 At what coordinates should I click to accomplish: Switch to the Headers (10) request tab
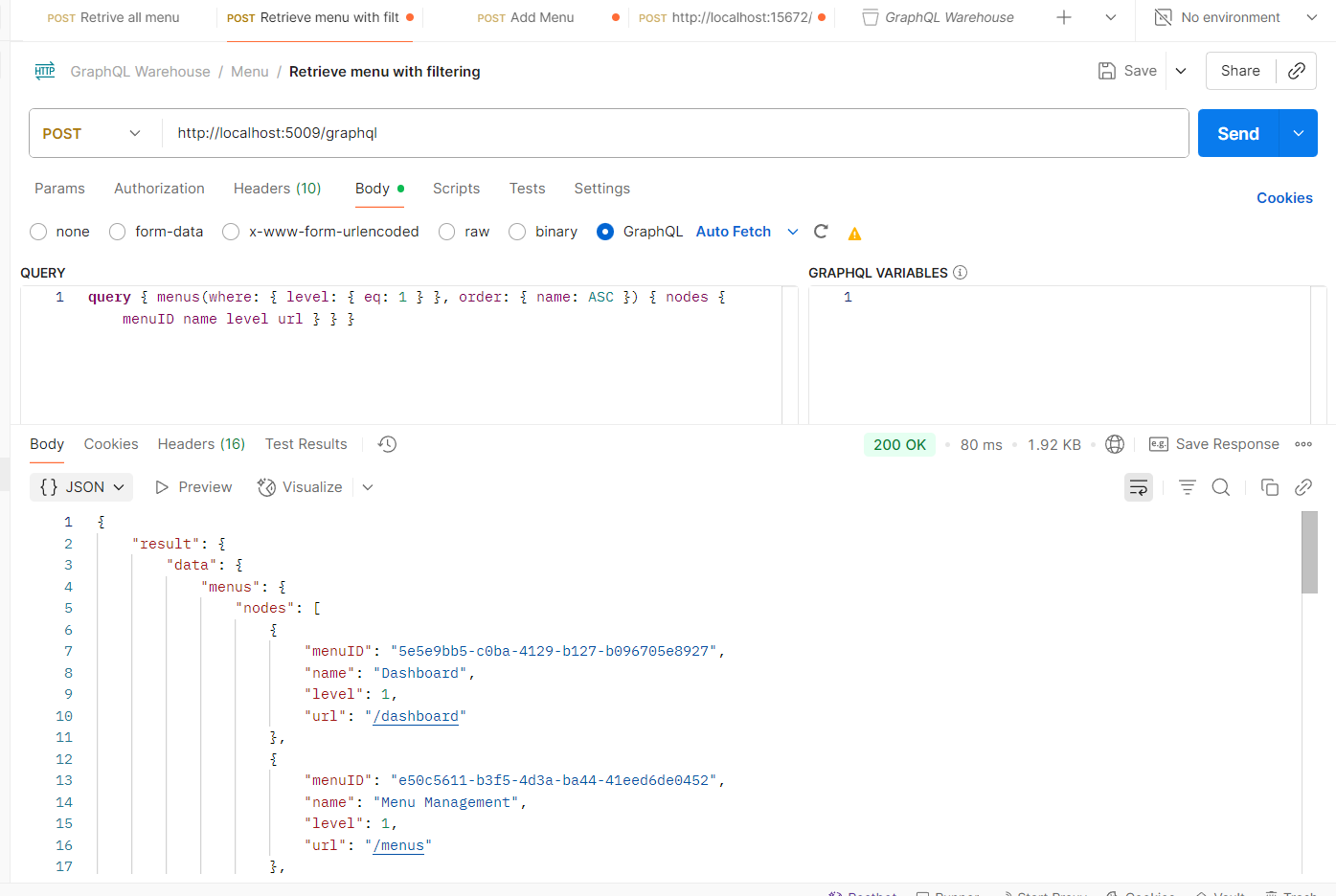[277, 189]
